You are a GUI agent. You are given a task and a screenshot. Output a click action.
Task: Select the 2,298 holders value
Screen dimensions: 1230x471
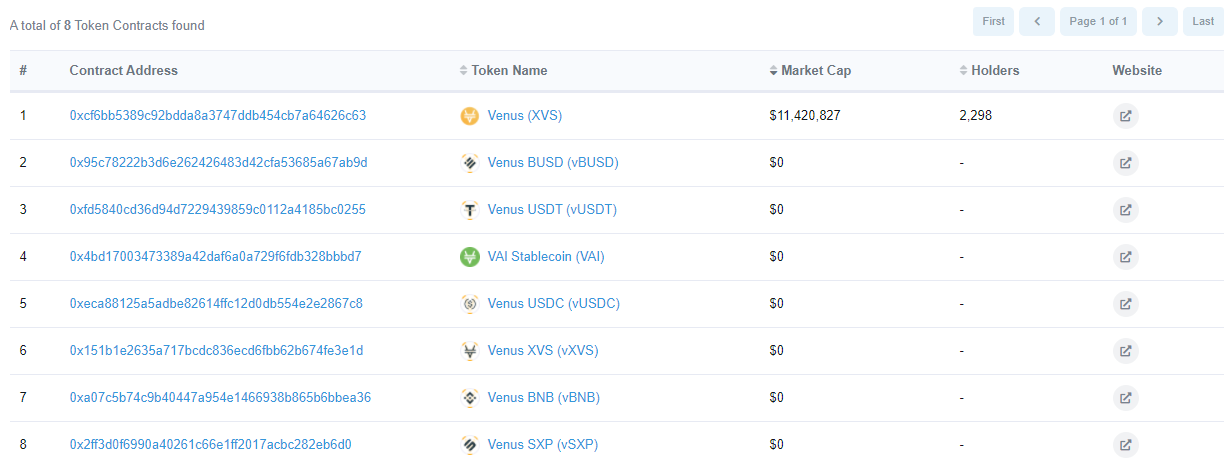976,116
